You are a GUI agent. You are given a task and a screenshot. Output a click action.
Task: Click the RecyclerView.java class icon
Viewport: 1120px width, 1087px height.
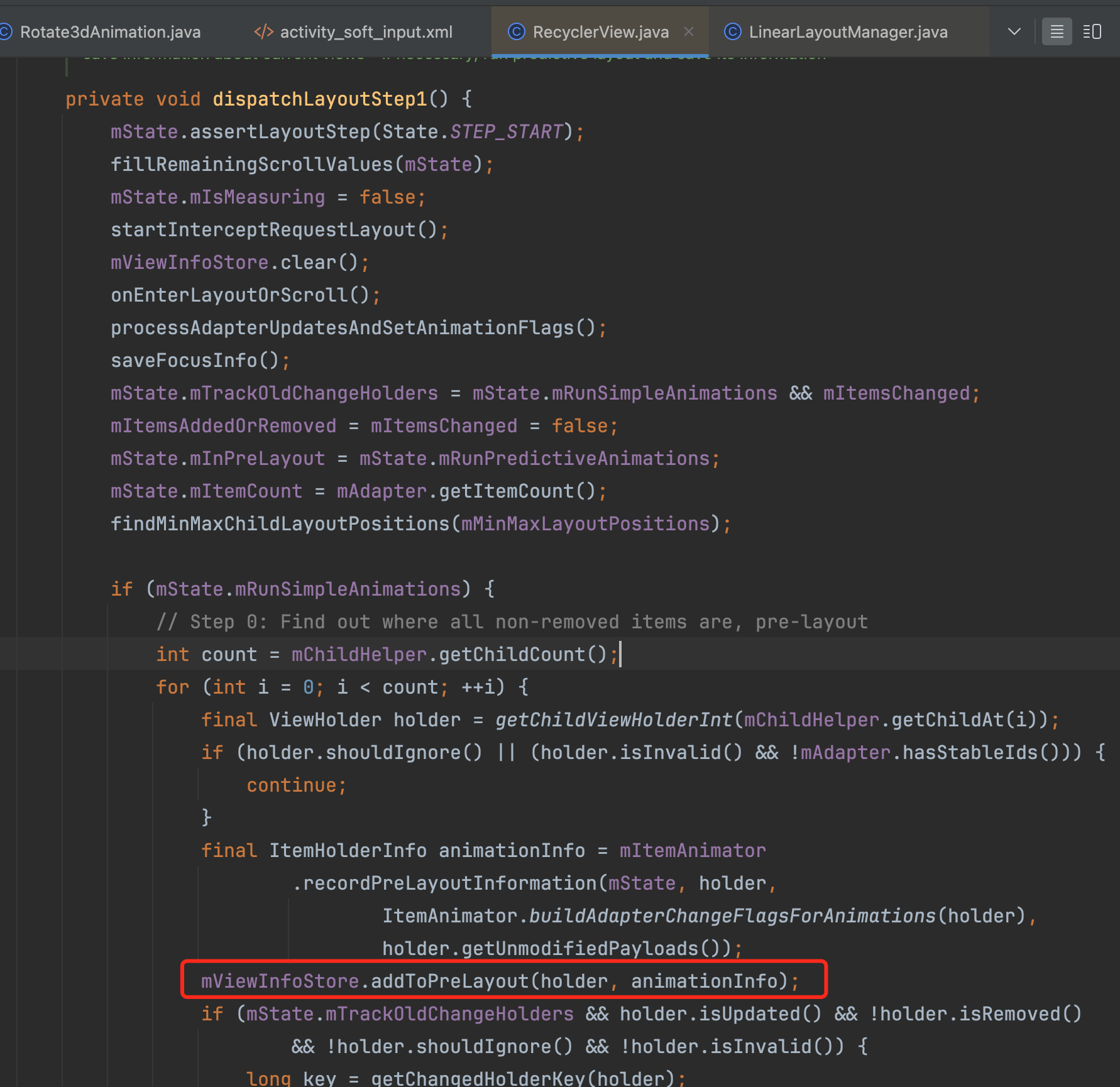click(x=516, y=32)
